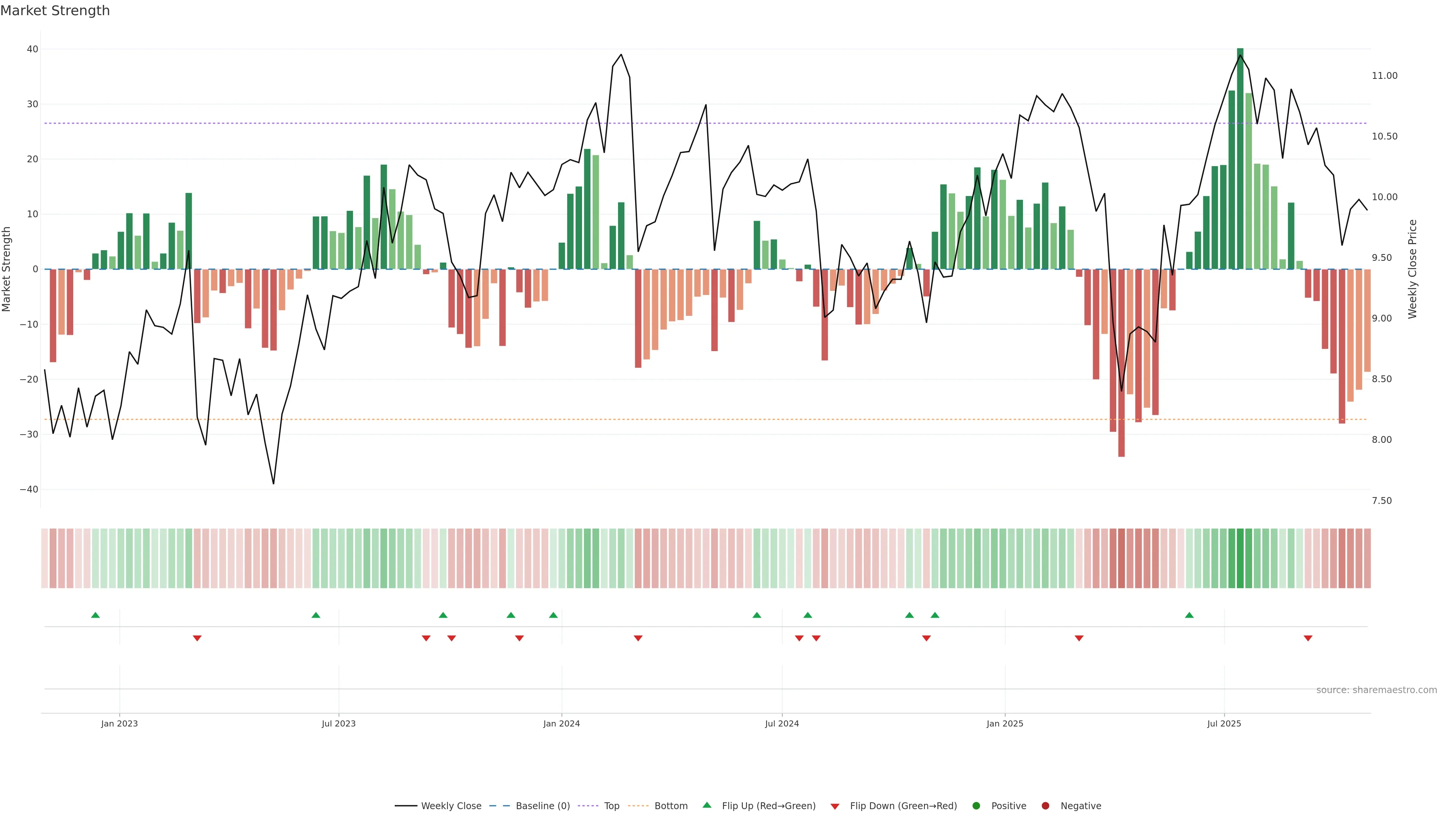This screenshot has height=819, width=1456.
Task: Click the tallest green bar reaching 40
Action: [x=1240, y=158]
